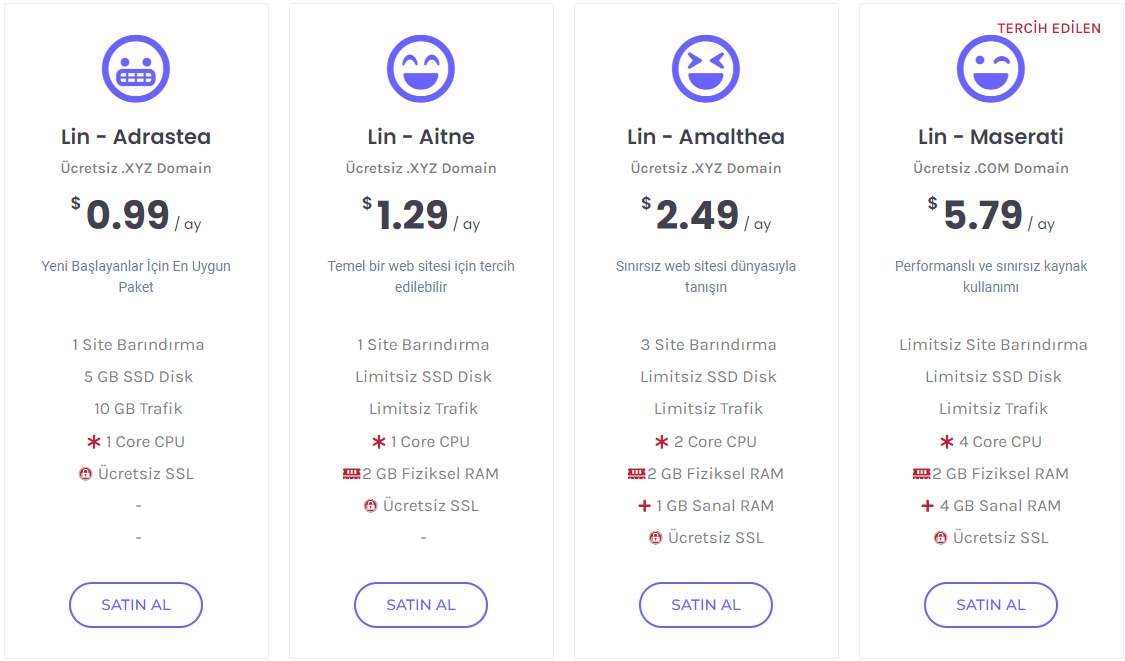The image size is (1125, 661).
Task: Click the $0.99 price of Adrastea
Action: coord(128,215)
